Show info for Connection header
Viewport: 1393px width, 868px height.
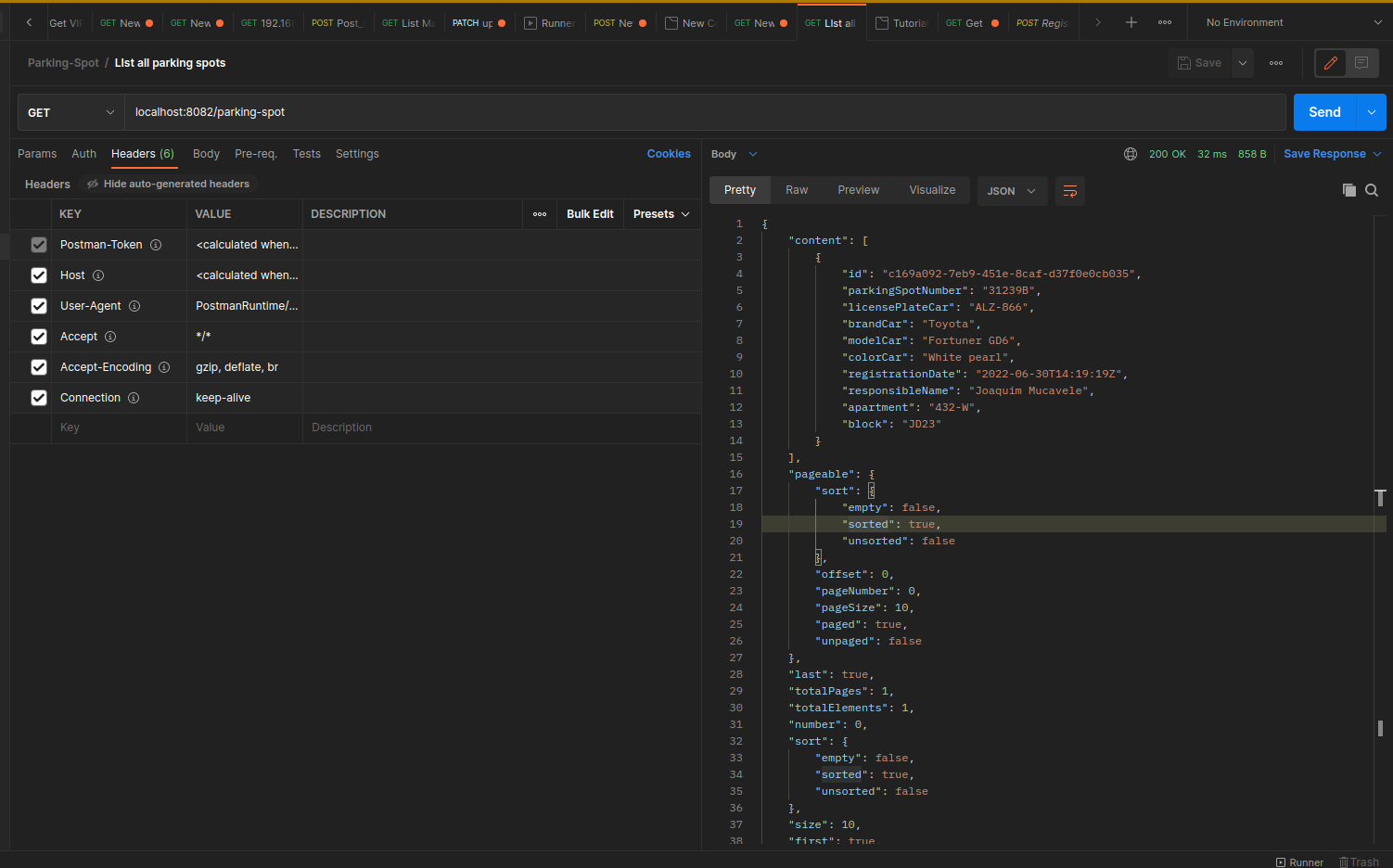point(134,398)
